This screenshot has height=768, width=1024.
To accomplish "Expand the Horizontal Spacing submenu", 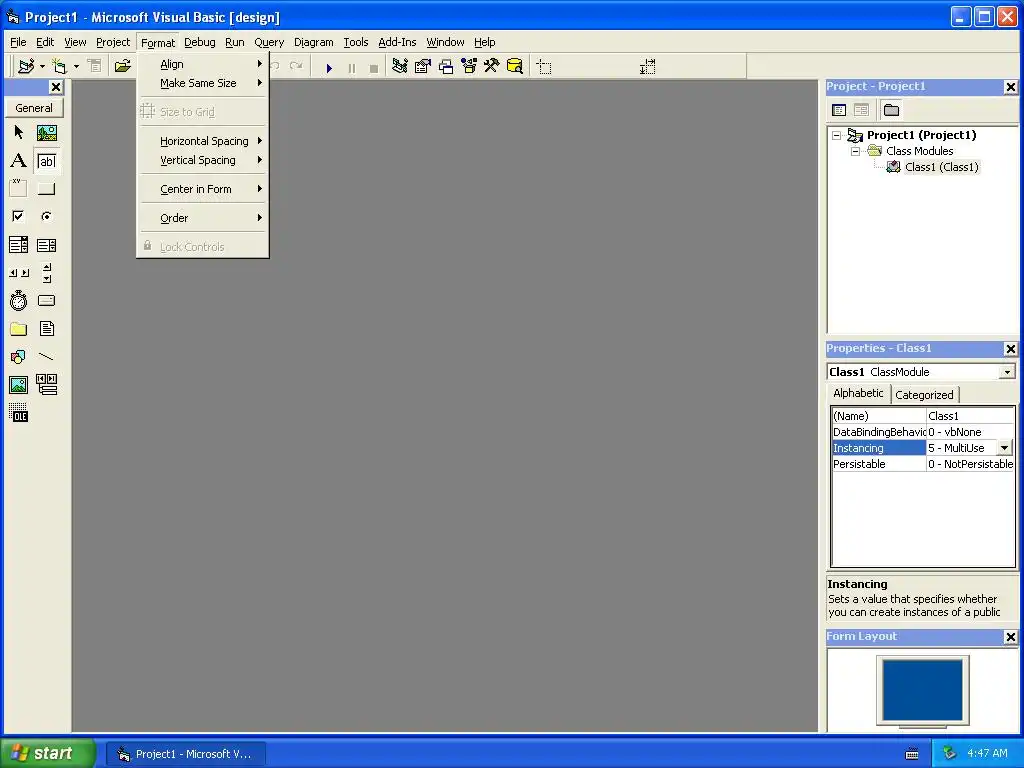I will (x=203, y=141).
